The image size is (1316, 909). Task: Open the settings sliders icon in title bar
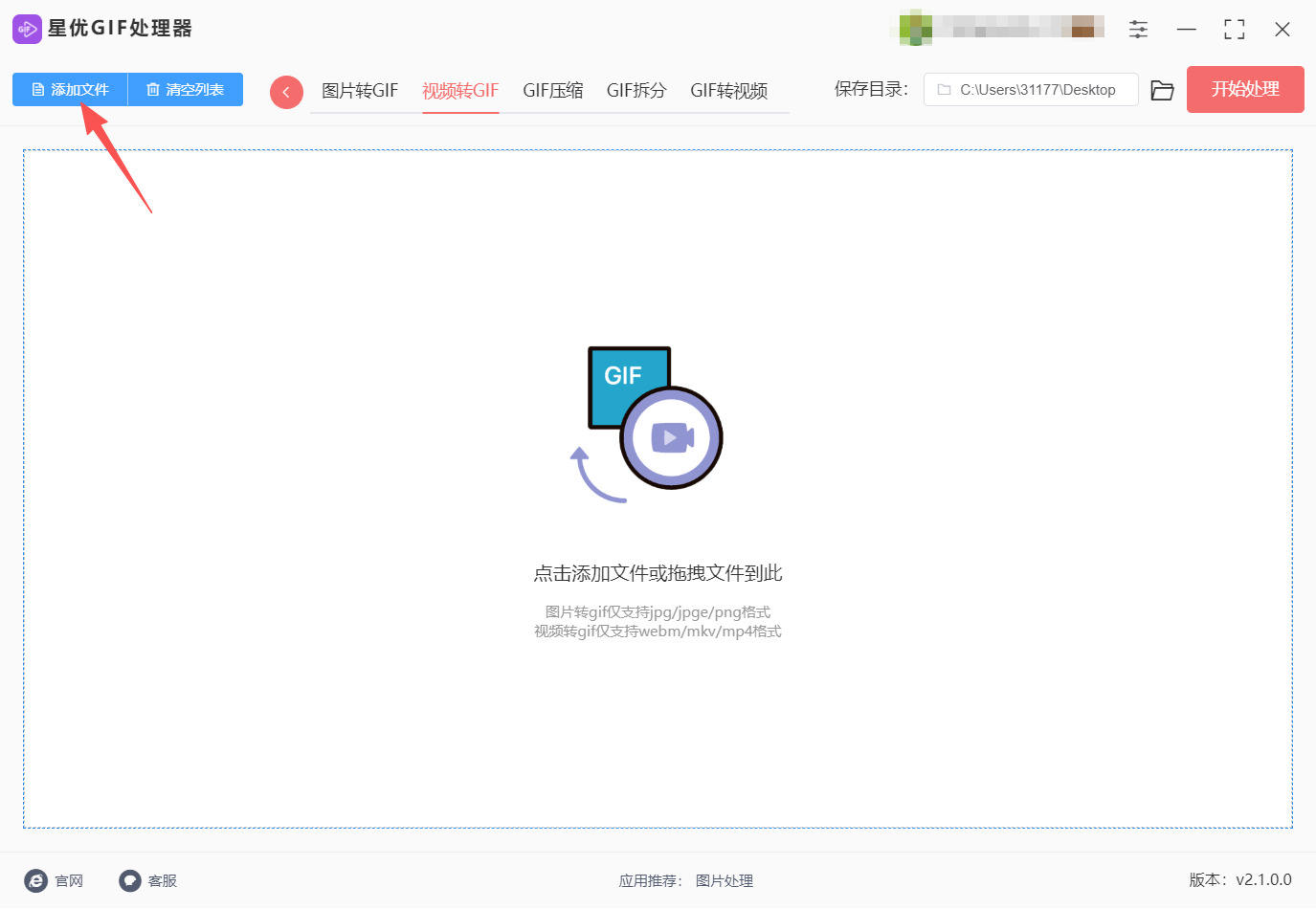[1138, 29]
